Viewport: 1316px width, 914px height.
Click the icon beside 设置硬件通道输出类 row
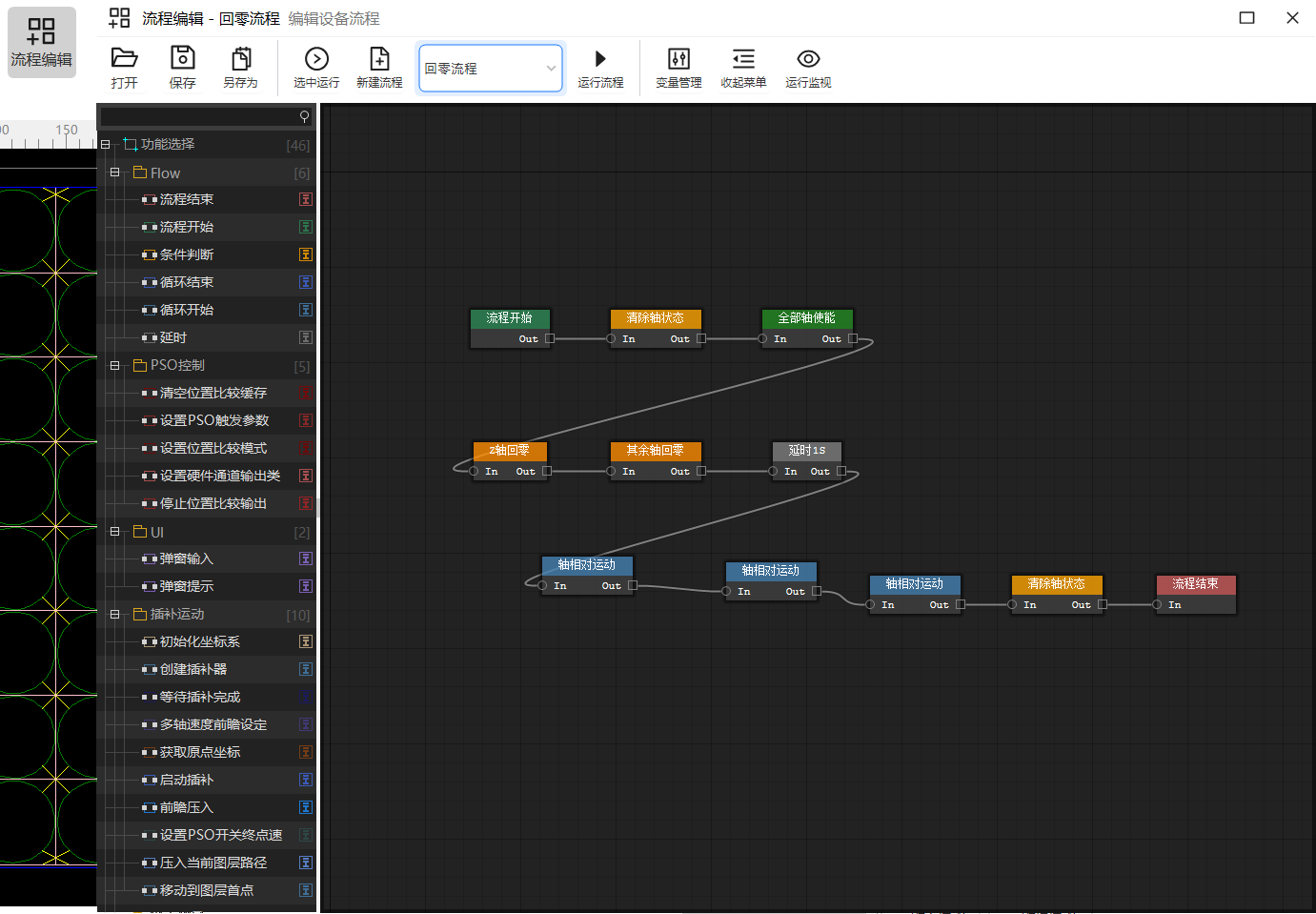[306, 476]
